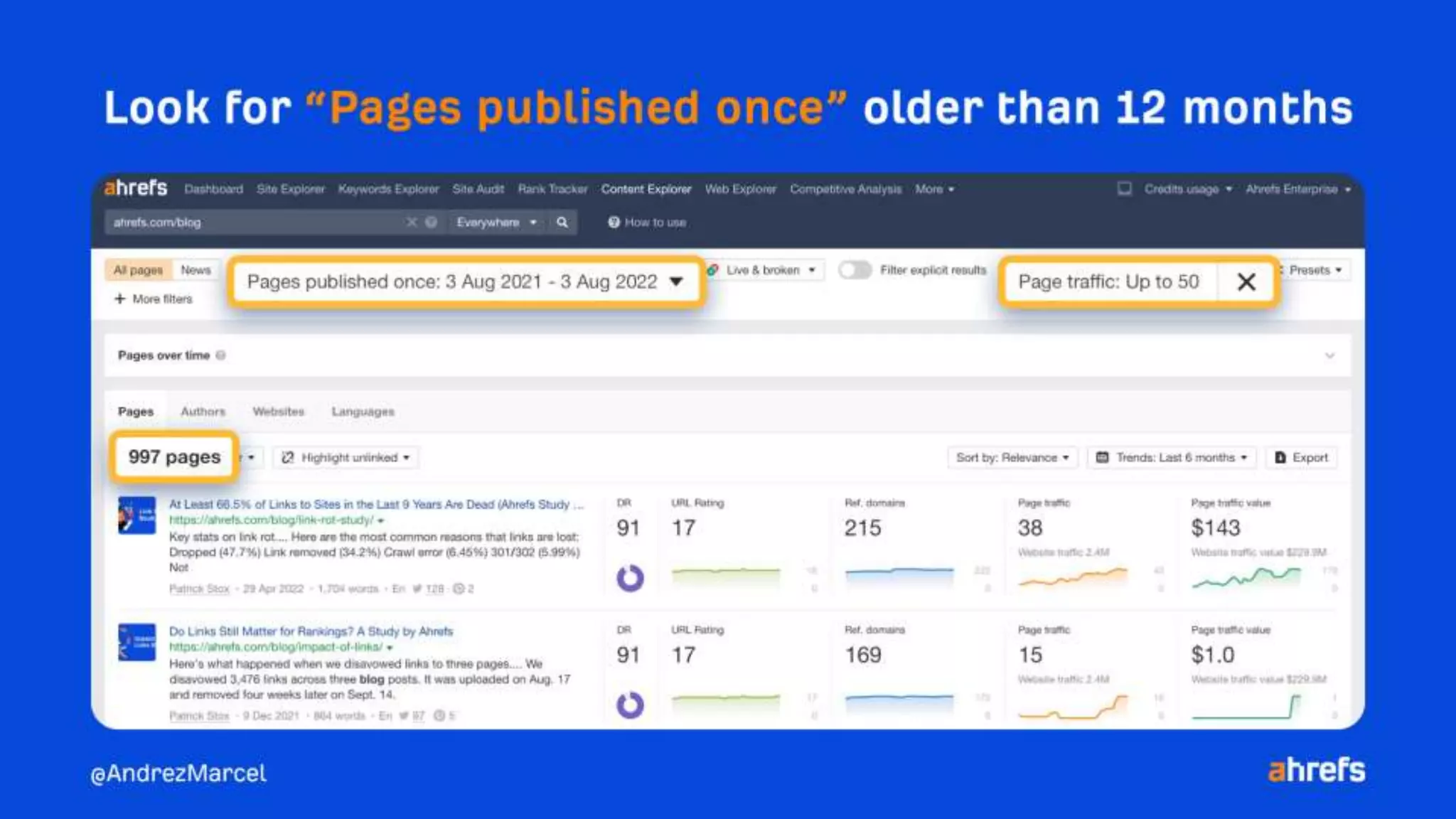
Task: Open the Pages published once date dropdown
Action: click(x=466, y=282)
